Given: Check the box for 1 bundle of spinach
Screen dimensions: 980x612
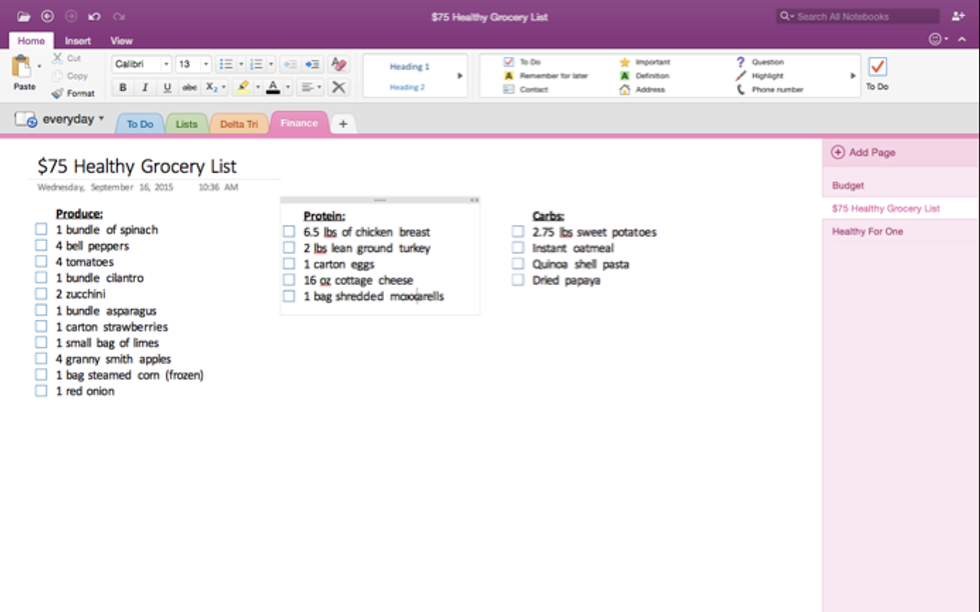Looking at the screenshot, I should (41, 229).
